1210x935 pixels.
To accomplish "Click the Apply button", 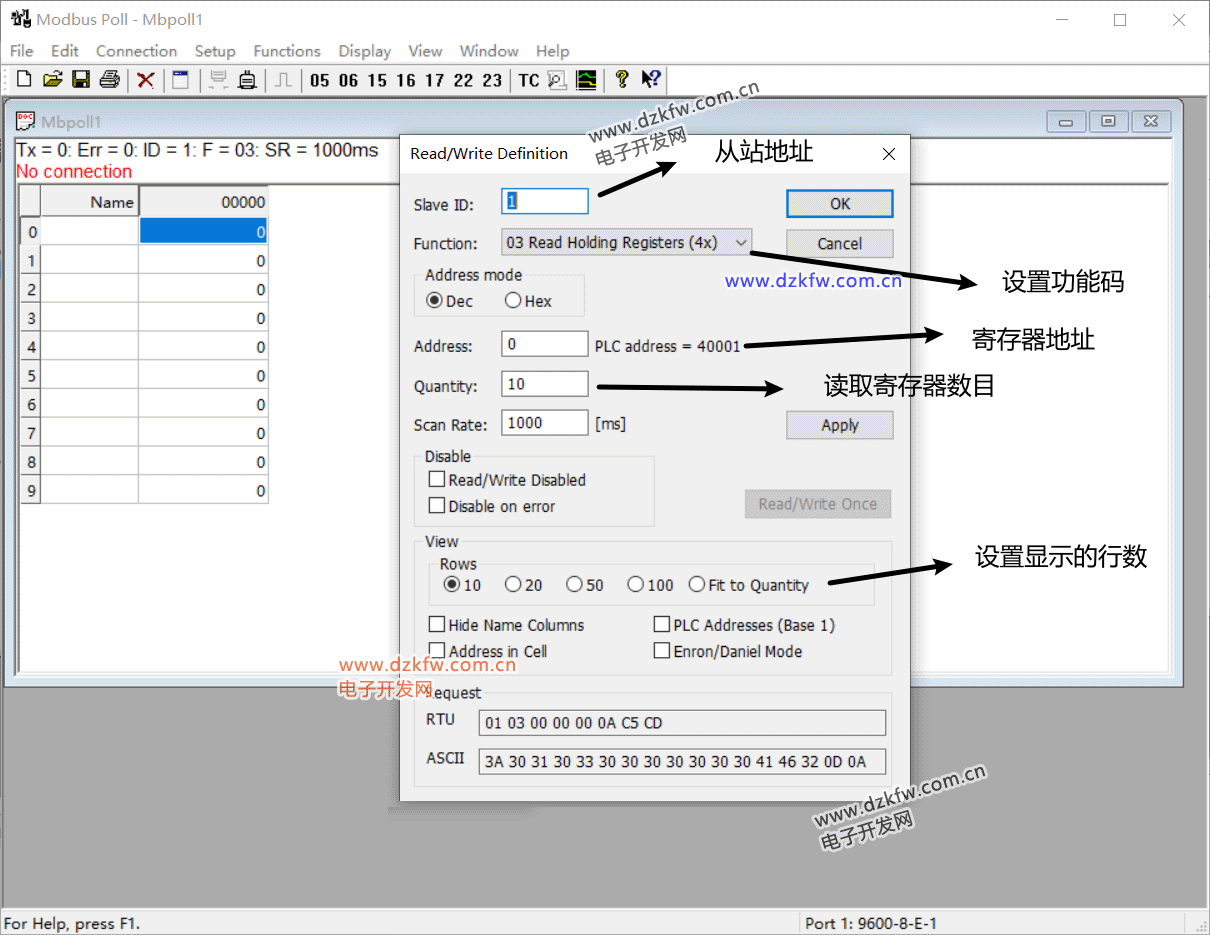I will [x=839, y=425].
